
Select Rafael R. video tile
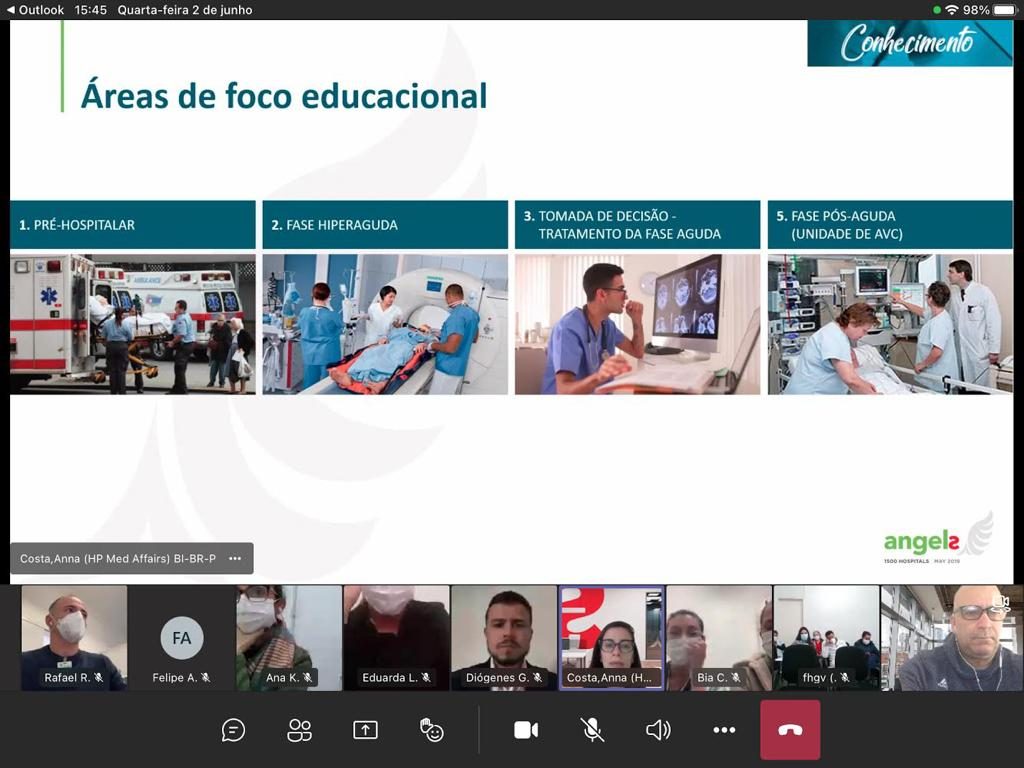pyautogui.click(x=74, y=637)
